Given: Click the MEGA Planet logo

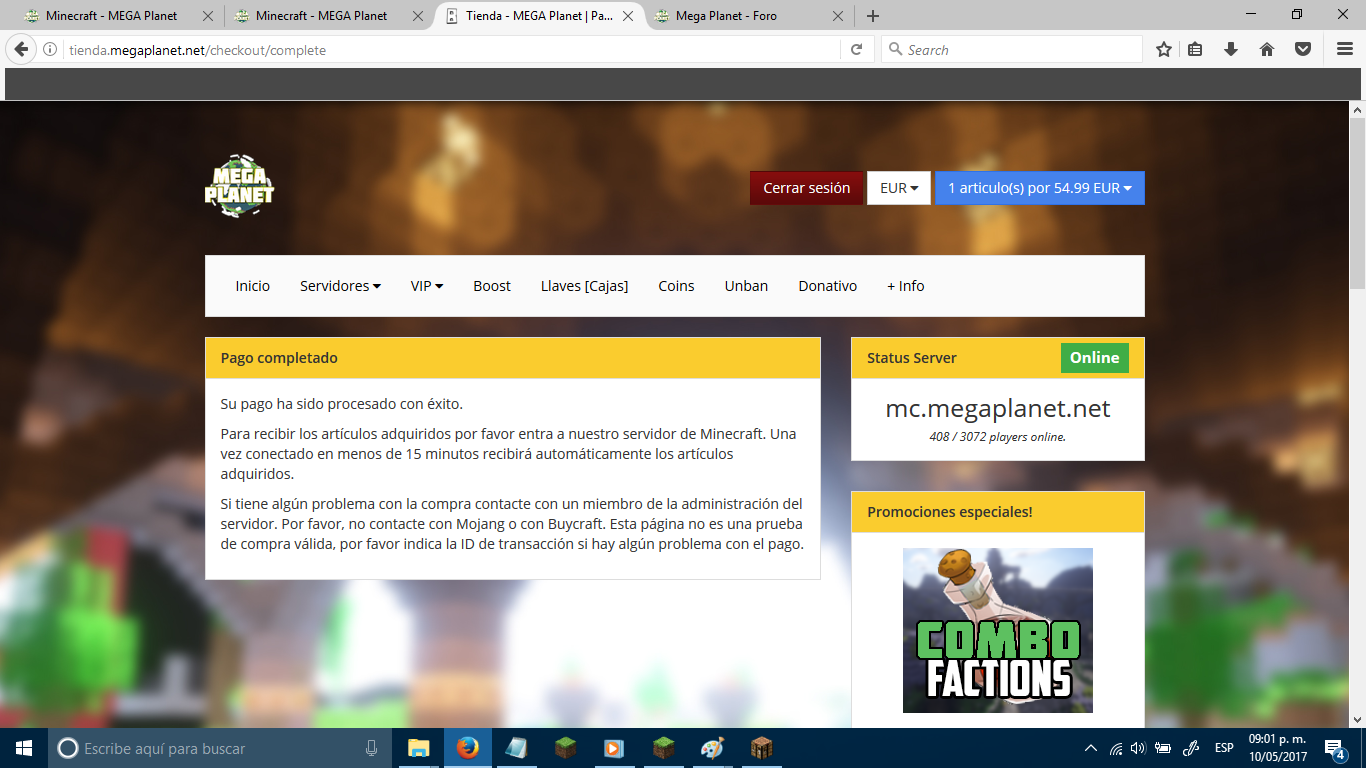Looking at the screenshot, I should pos(239,187).
